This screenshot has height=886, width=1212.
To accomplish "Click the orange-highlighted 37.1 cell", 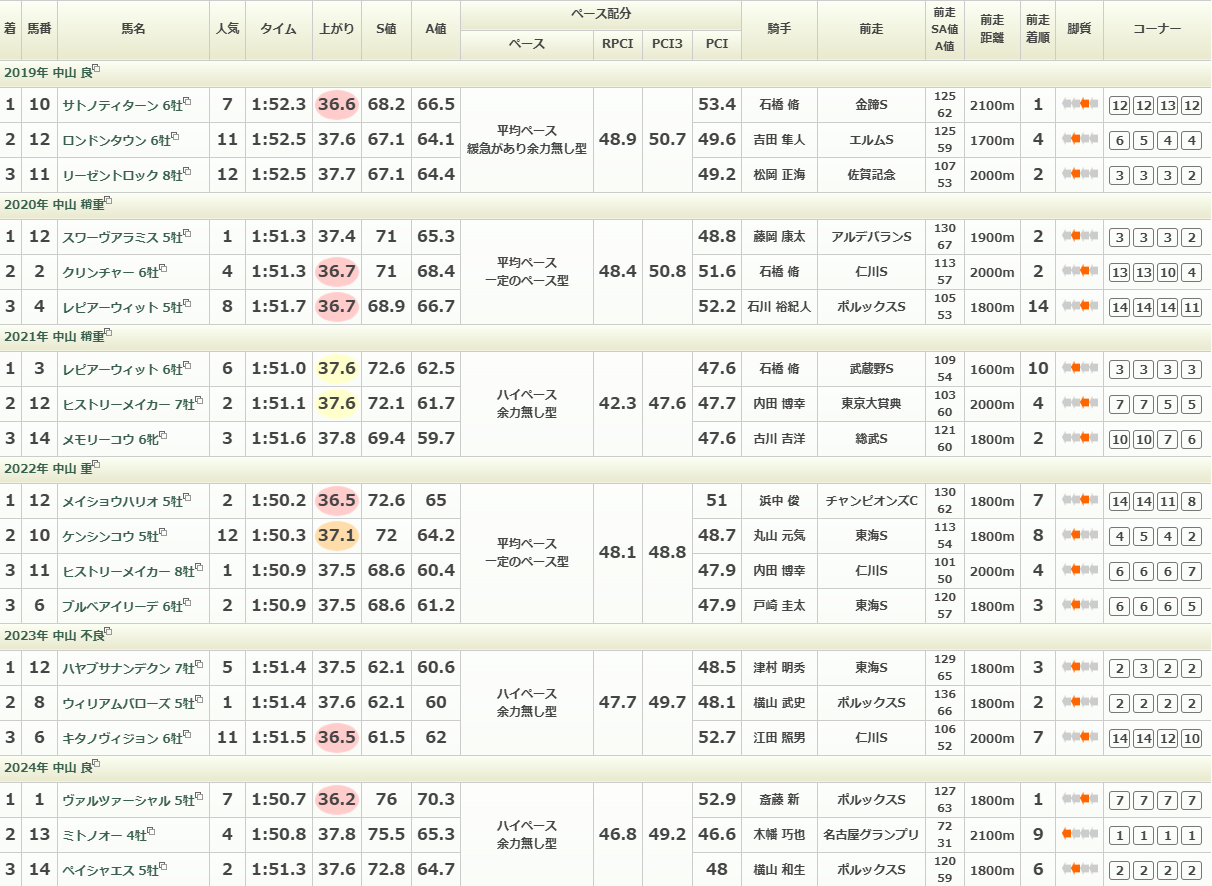I will 336,536.
